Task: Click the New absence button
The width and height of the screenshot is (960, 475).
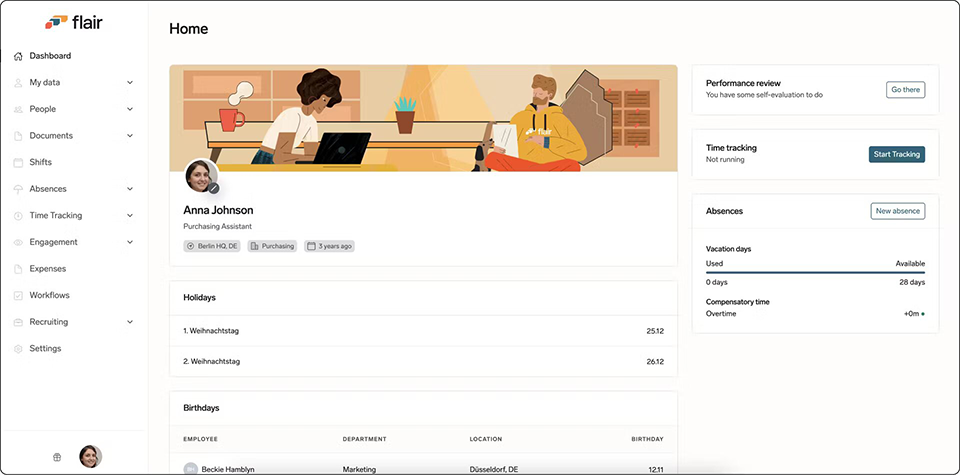Action: point(898,211)
